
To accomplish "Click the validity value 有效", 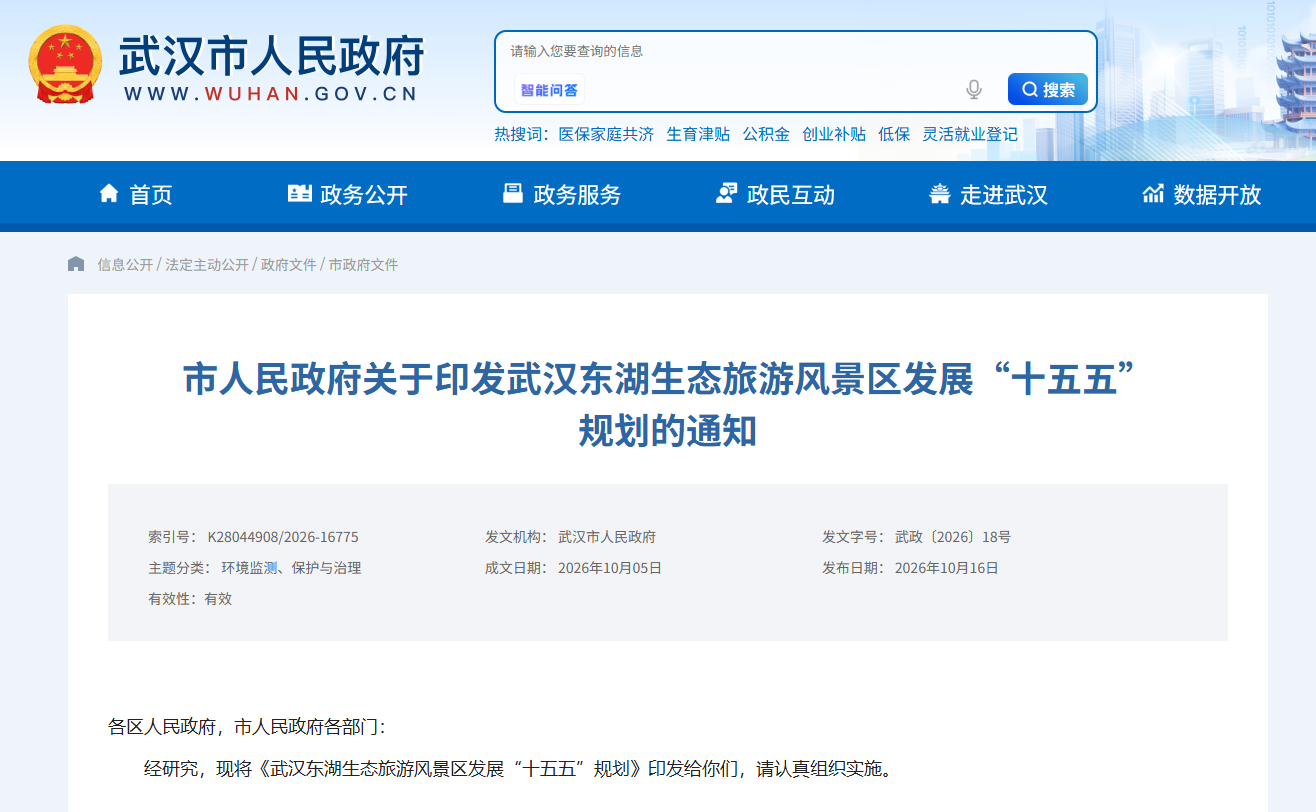I will pyautogui.click(x=218, y=599).
